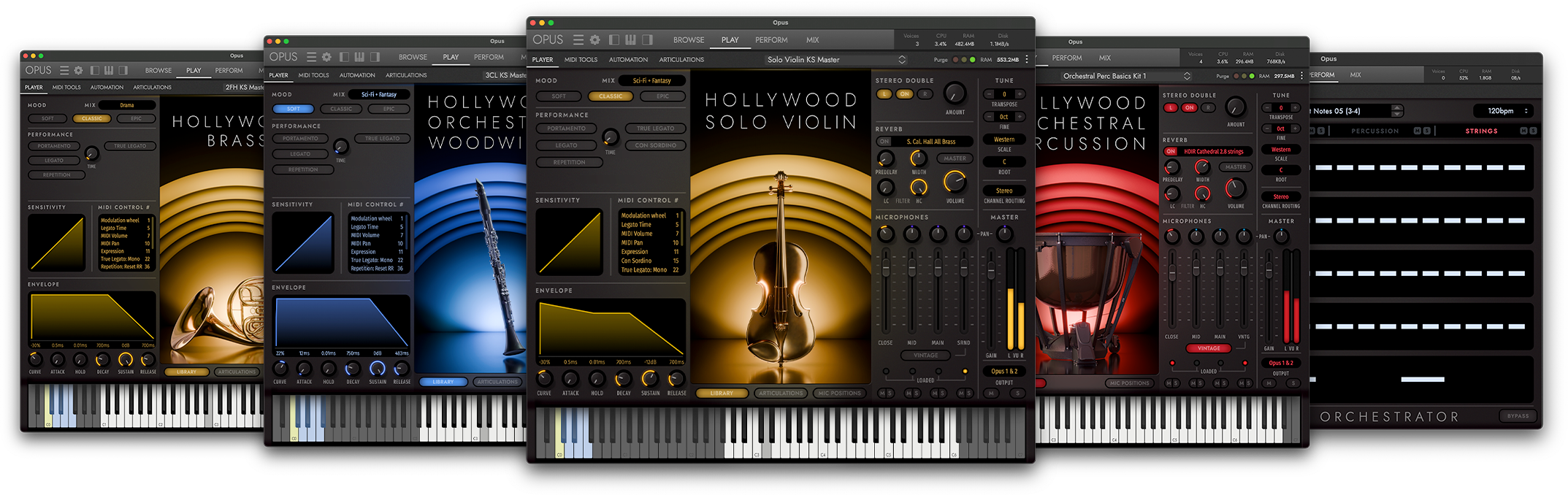The image size is (1568, 495).
Task: Open settings gear icon in Brass window
Action: [78, 70]
